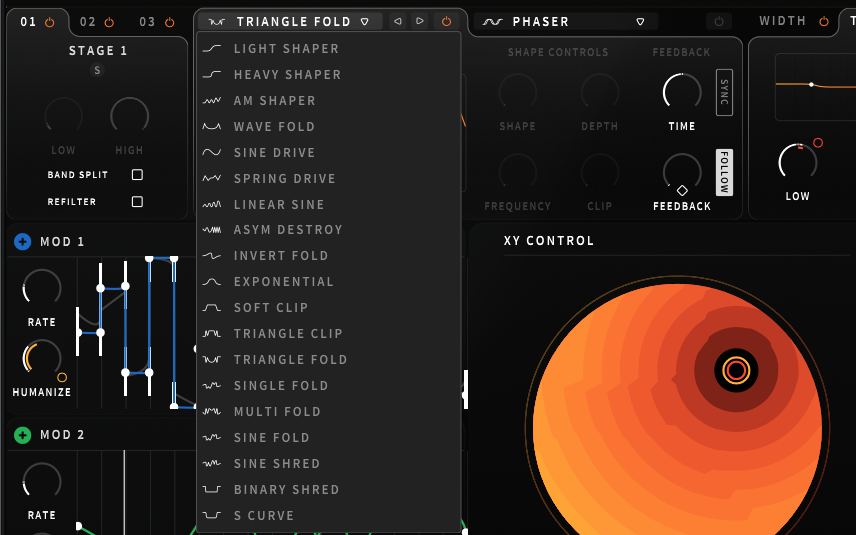Choose Sine Drive from list
Image resolution: width=856 pixels, height=535 pixels.
329,152
